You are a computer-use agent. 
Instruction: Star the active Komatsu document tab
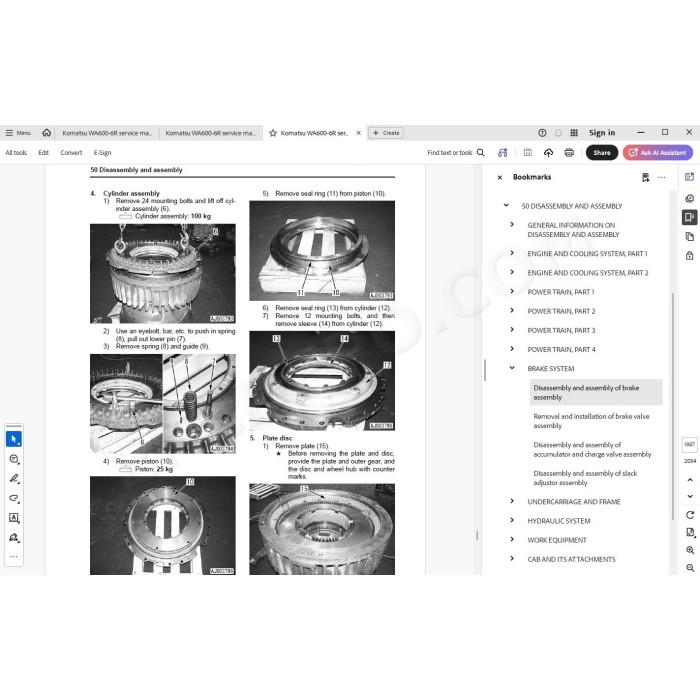[273, 133]
